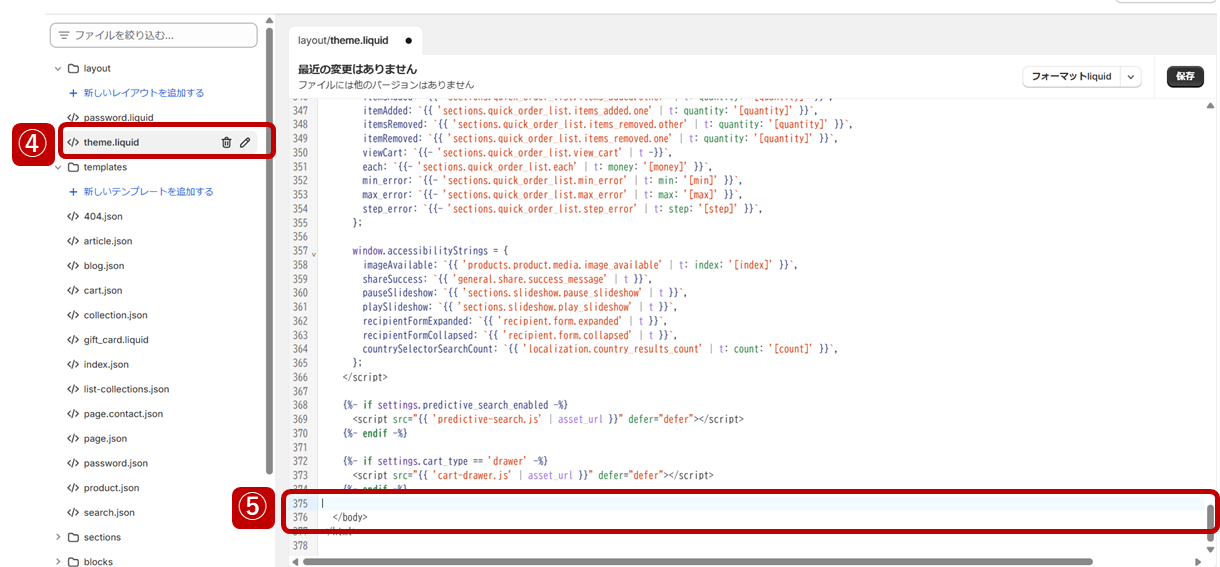Click the sections folder icon
1220x567 pixels.
click(73, 538)
